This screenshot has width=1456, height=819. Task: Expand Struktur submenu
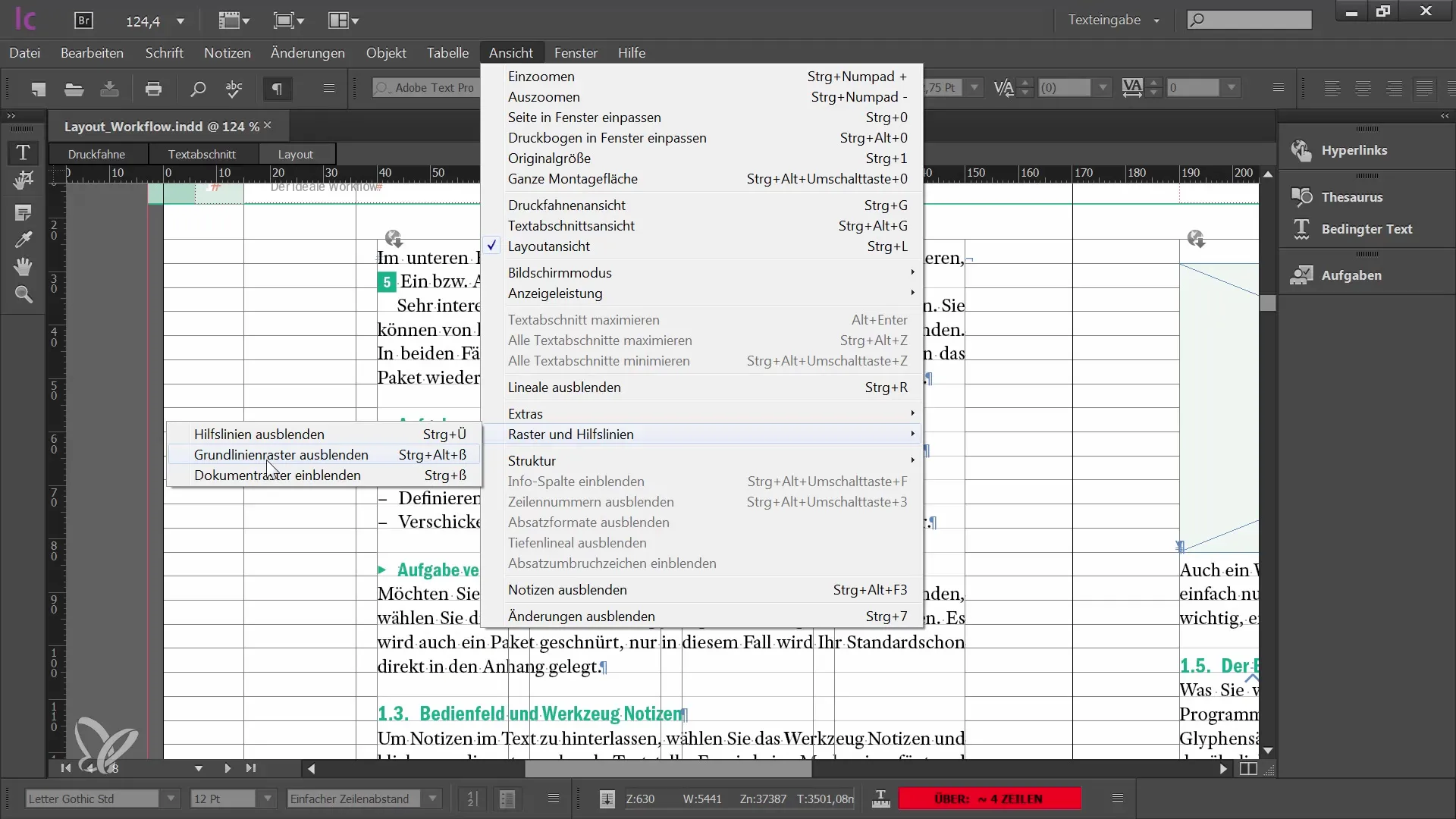pyautogui.click(x=532, y=460)
